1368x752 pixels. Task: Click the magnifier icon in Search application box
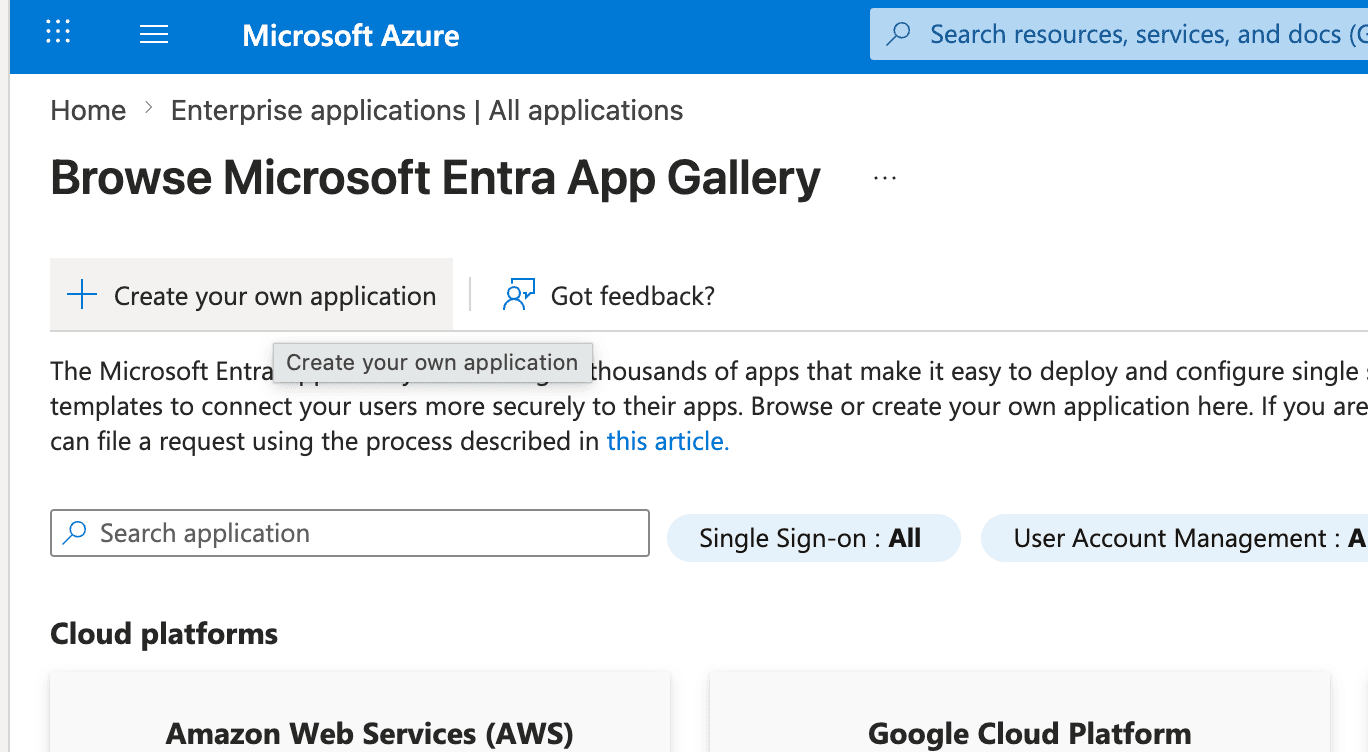75,533
